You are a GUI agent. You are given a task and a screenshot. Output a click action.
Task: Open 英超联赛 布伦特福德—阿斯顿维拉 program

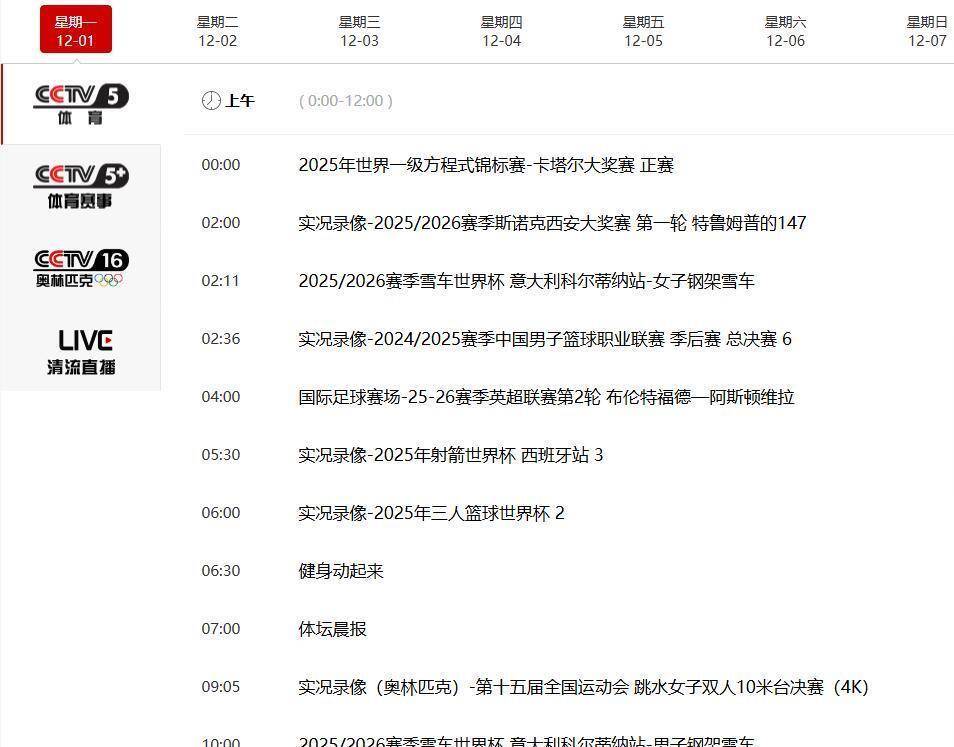[x=546, y=397]
